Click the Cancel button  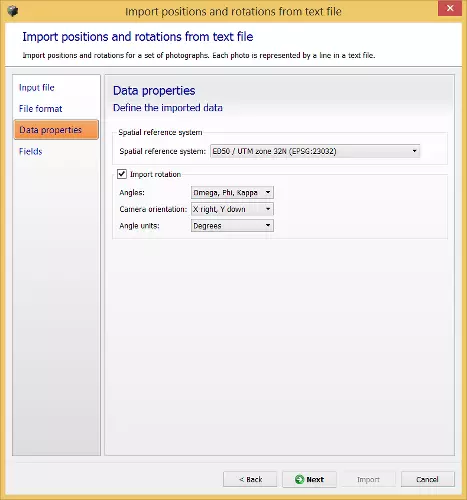[428, 479]
